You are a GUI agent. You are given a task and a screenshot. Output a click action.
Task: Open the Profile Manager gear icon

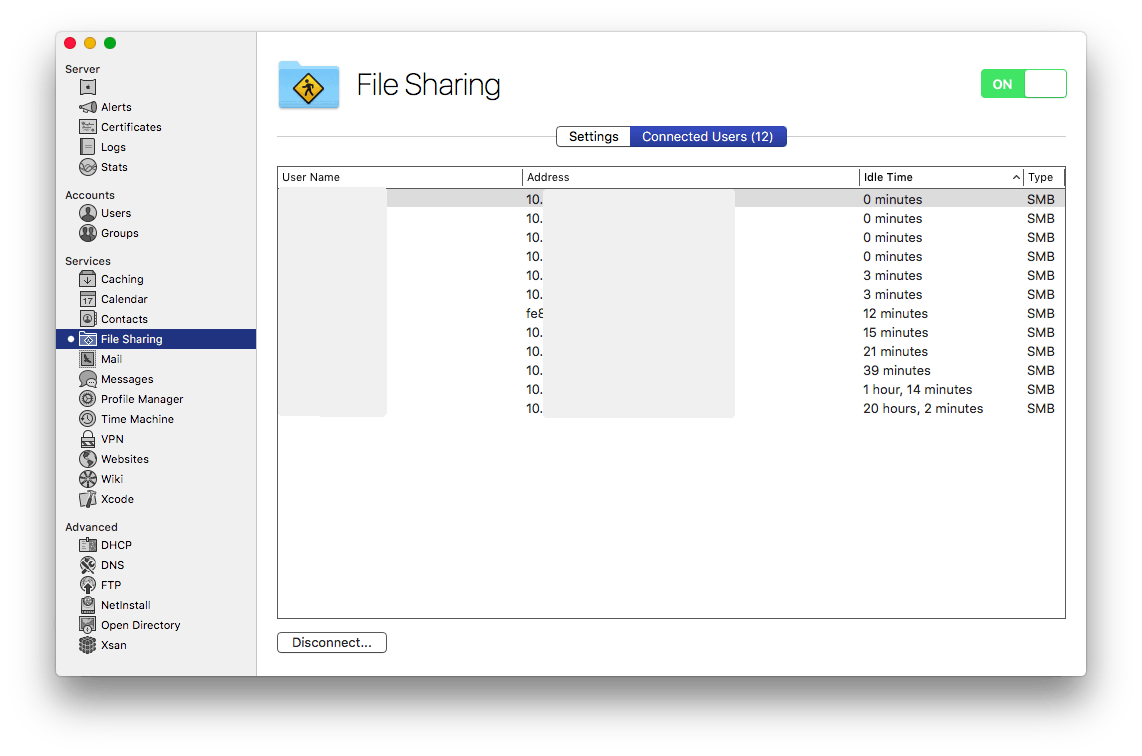(x=87, y=398)
